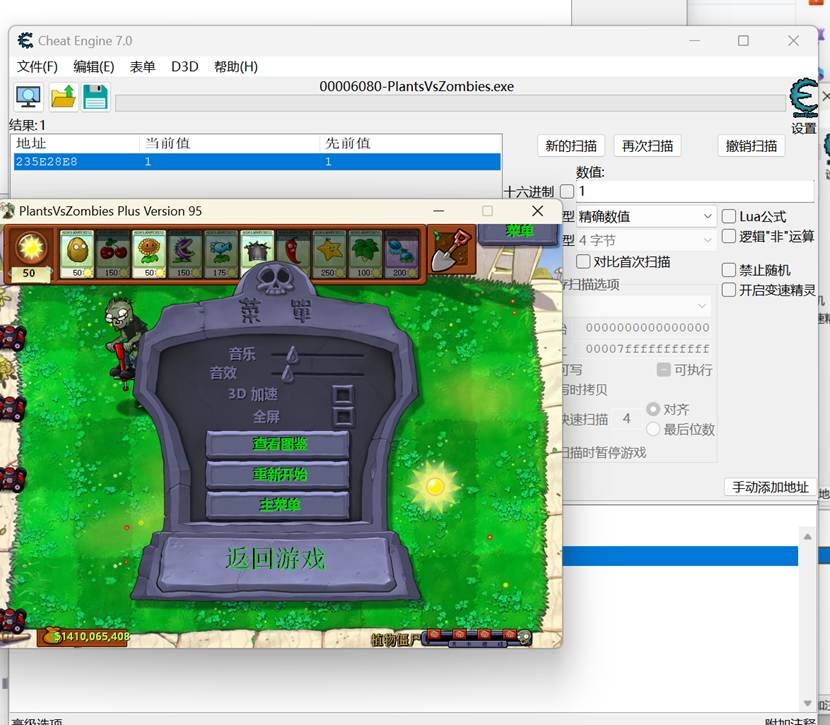Select the Cherry Bomb seed packet

point(113,254)
